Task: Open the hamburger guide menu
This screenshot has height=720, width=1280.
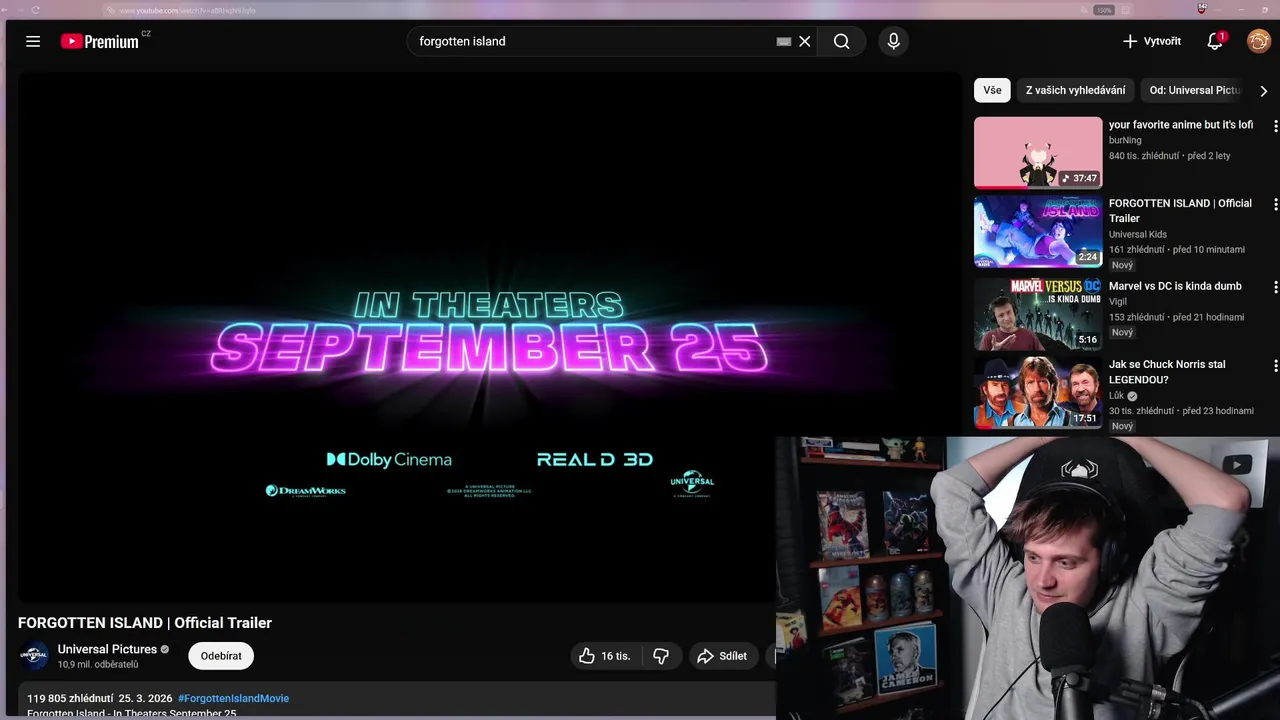Action: [x=33, y=41]
